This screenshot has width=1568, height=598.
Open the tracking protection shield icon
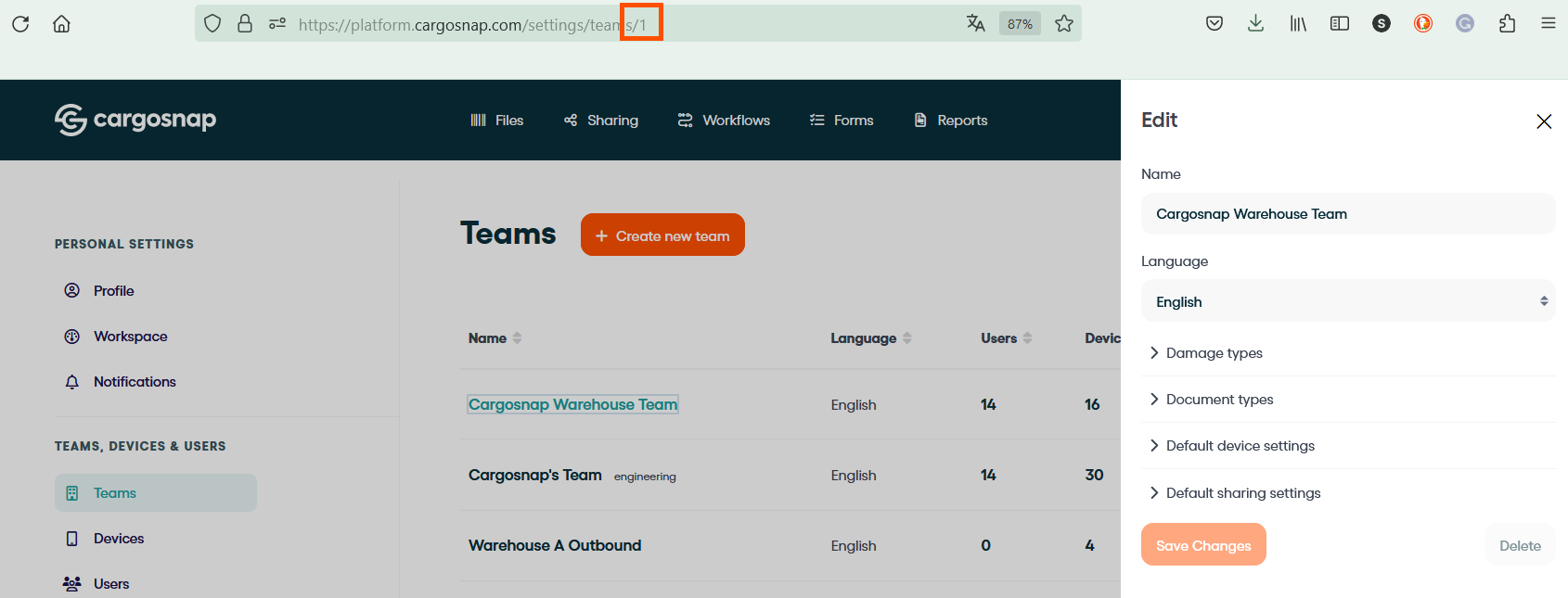click(x=212, y=24)
